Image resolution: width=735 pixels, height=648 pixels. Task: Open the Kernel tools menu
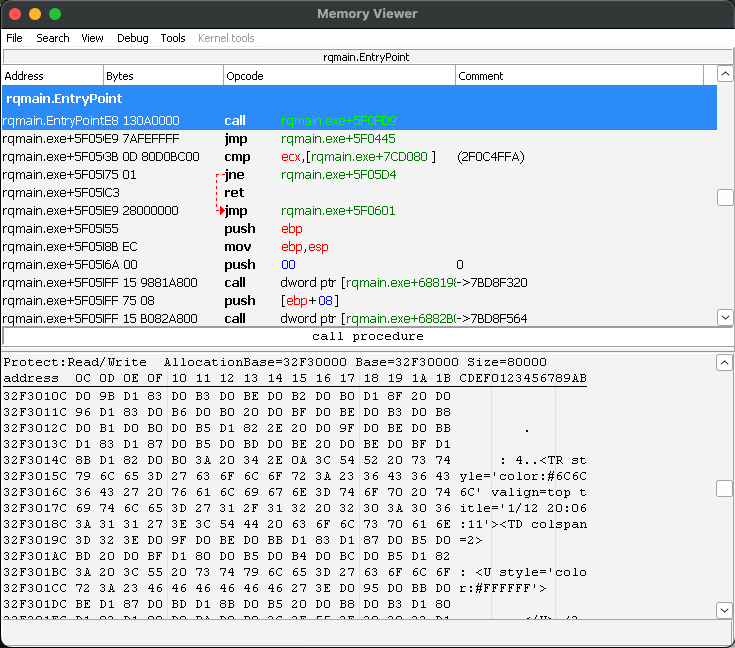(226, 38)
